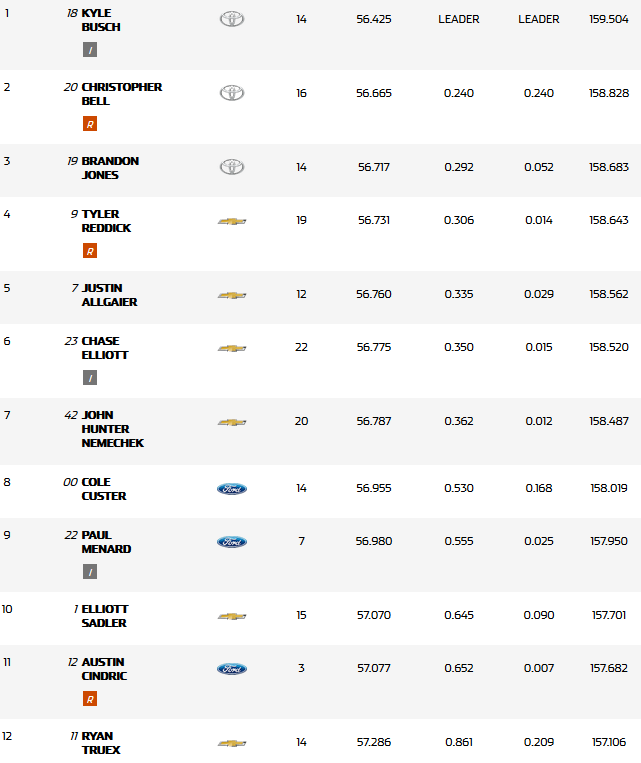Click the Chevrolet logo in Elliott Sadler's row

232,616
